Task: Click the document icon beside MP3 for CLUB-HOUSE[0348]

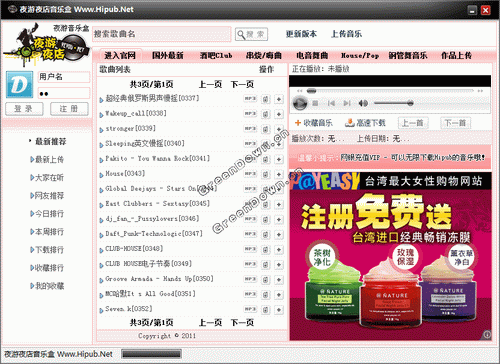Action: 266,250
